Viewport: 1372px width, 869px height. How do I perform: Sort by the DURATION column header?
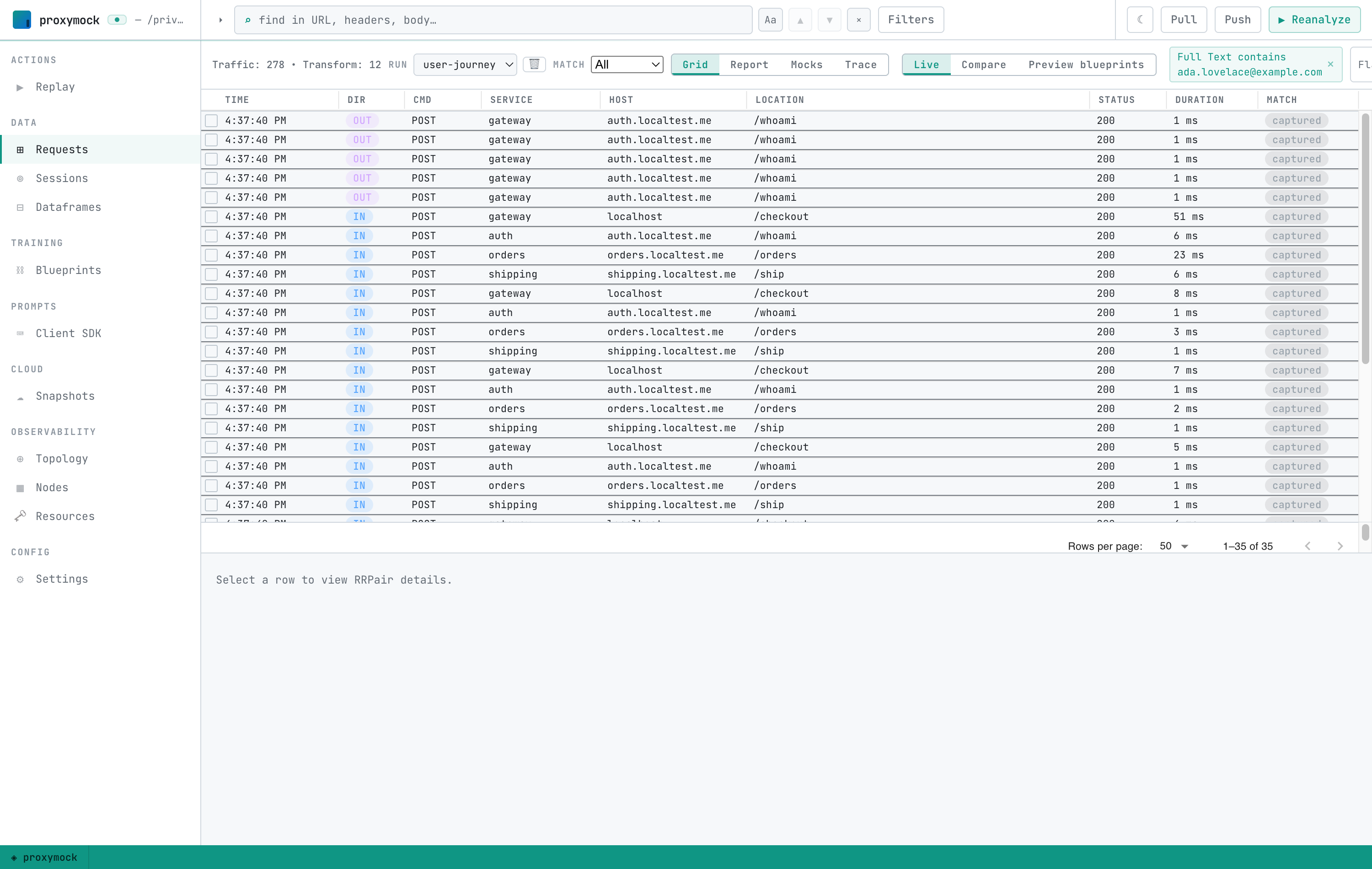[1199, 100]
